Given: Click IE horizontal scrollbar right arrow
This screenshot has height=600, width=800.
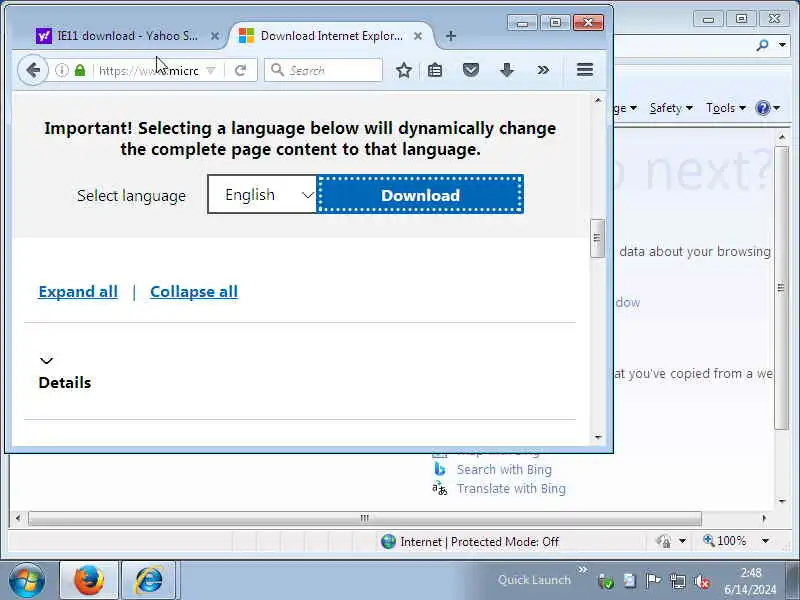Looking at the screenshot, I should (x=764, y=518).
